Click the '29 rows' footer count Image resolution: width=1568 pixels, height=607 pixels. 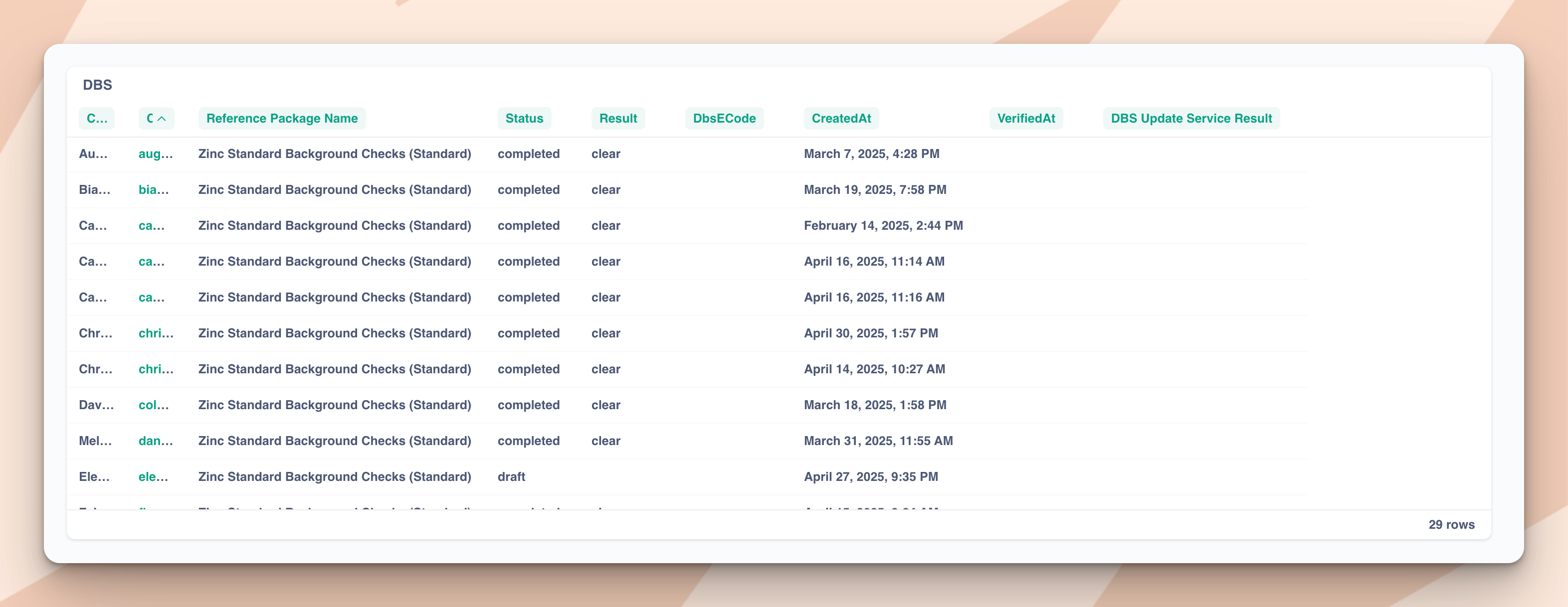[x=1450, y=524]
